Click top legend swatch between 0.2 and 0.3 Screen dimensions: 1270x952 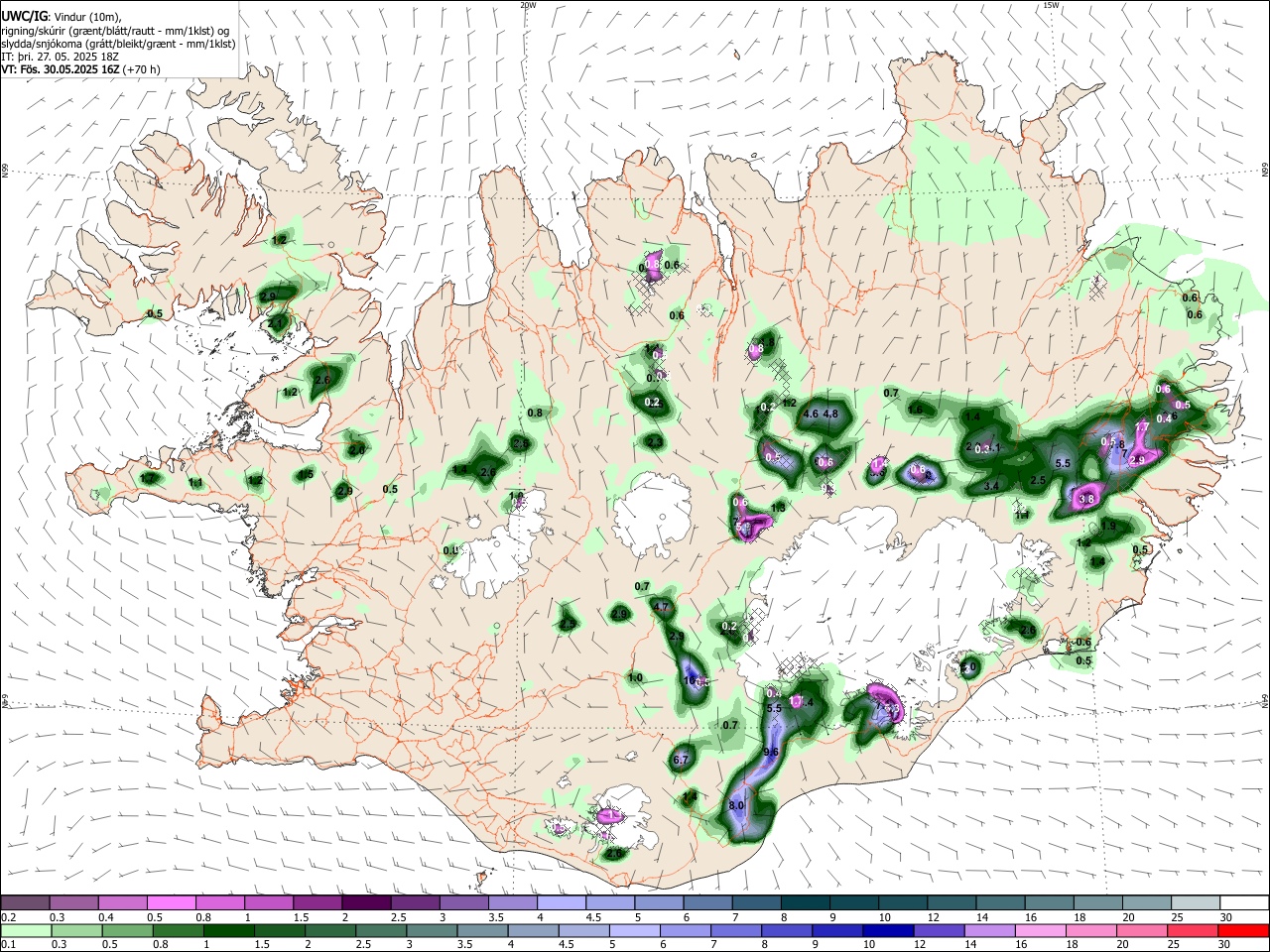pos(25,902)
